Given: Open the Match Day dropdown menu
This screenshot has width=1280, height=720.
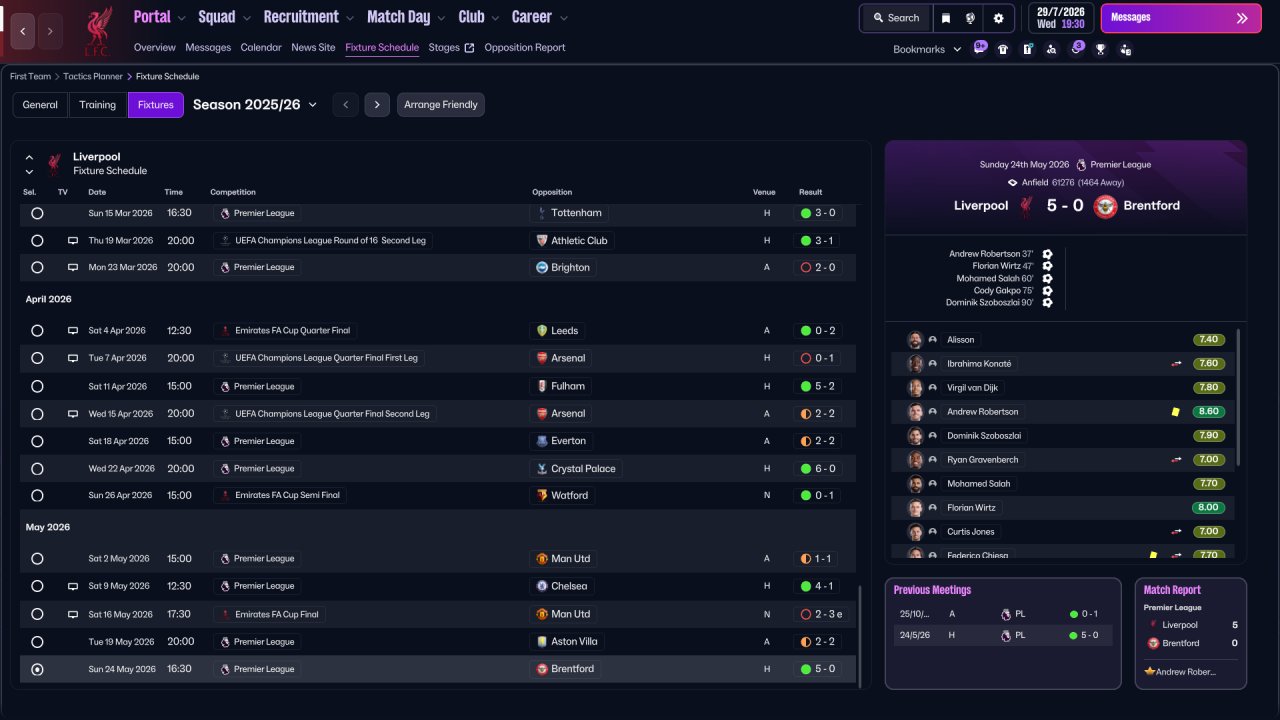Looking at the screenshot, I should tap(406, 17).
